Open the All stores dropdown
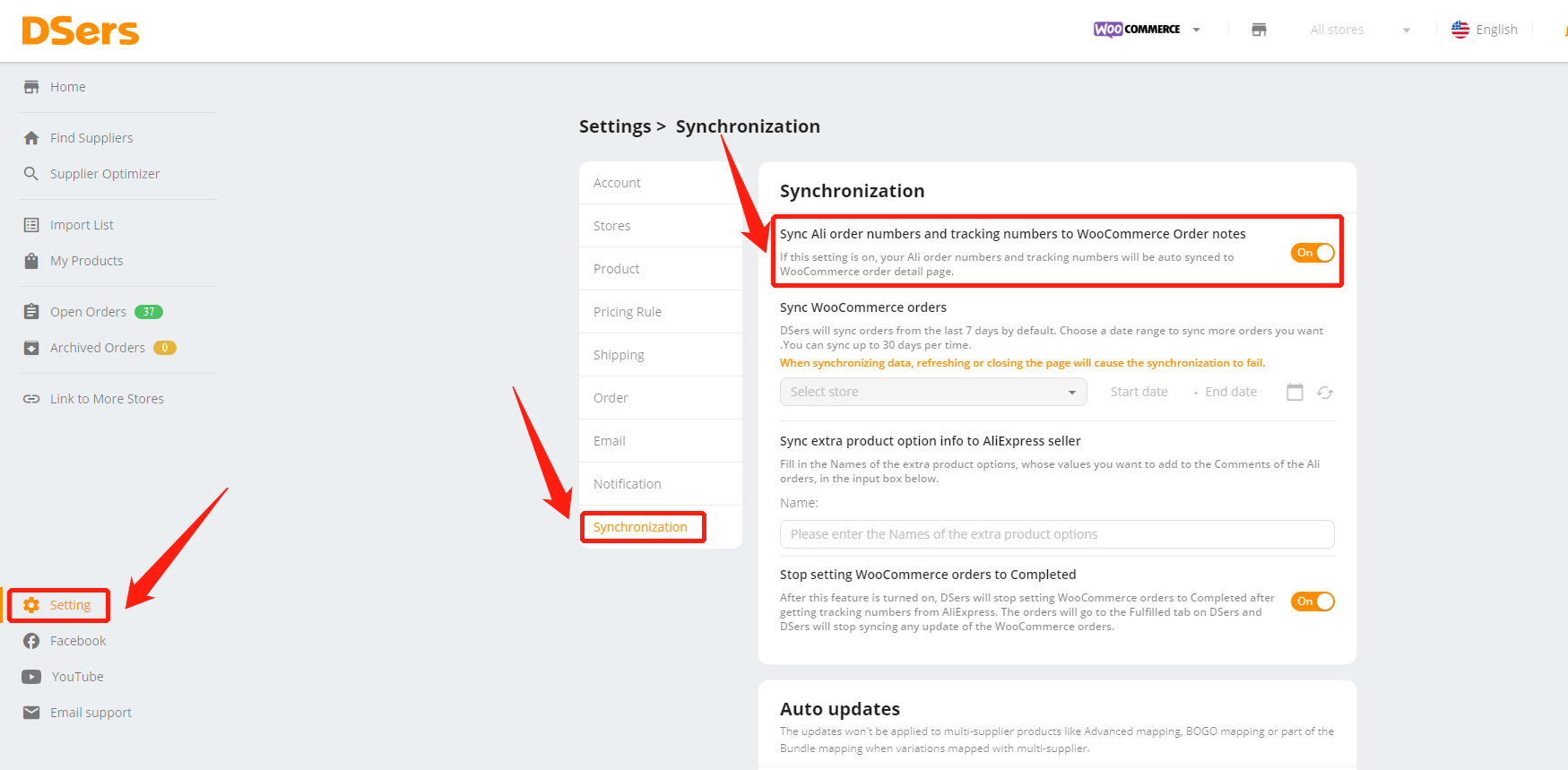 click(x=1359, y=30)
